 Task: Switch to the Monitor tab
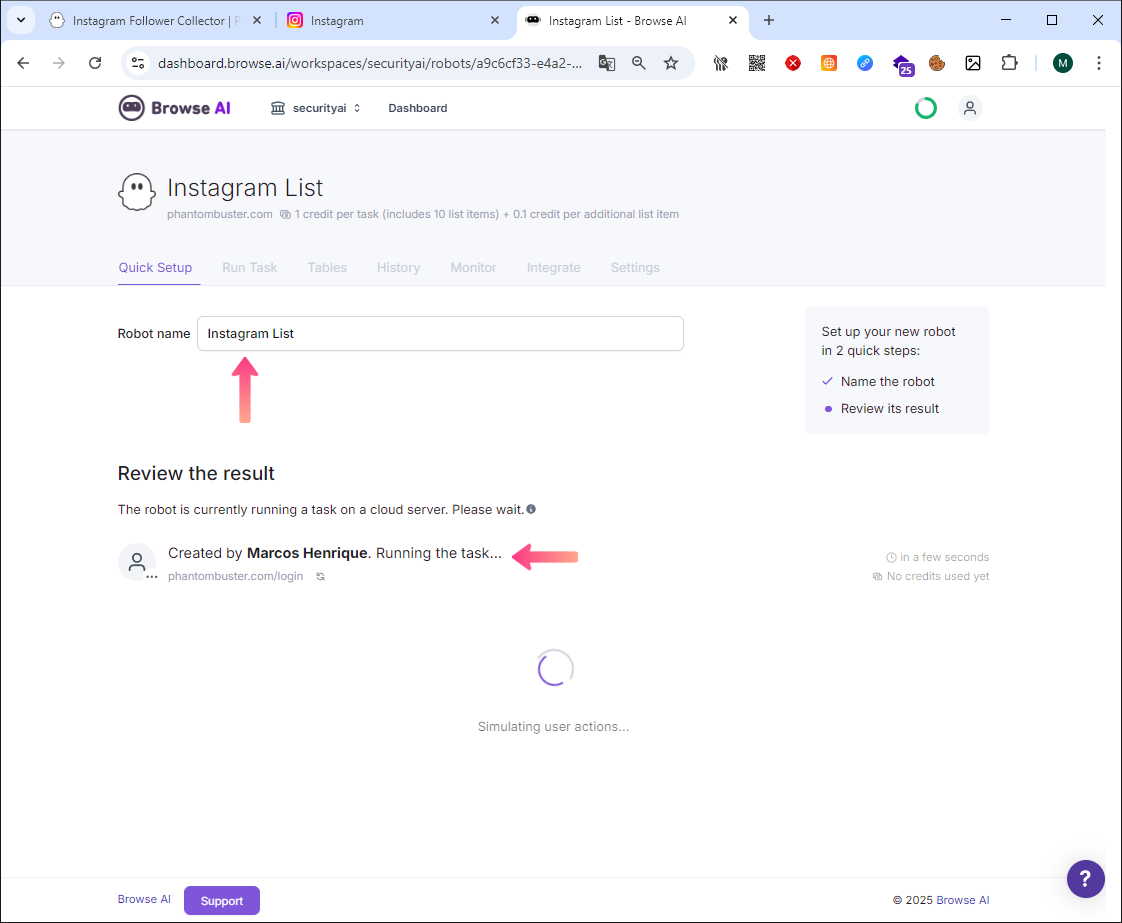tap(474, 268)
